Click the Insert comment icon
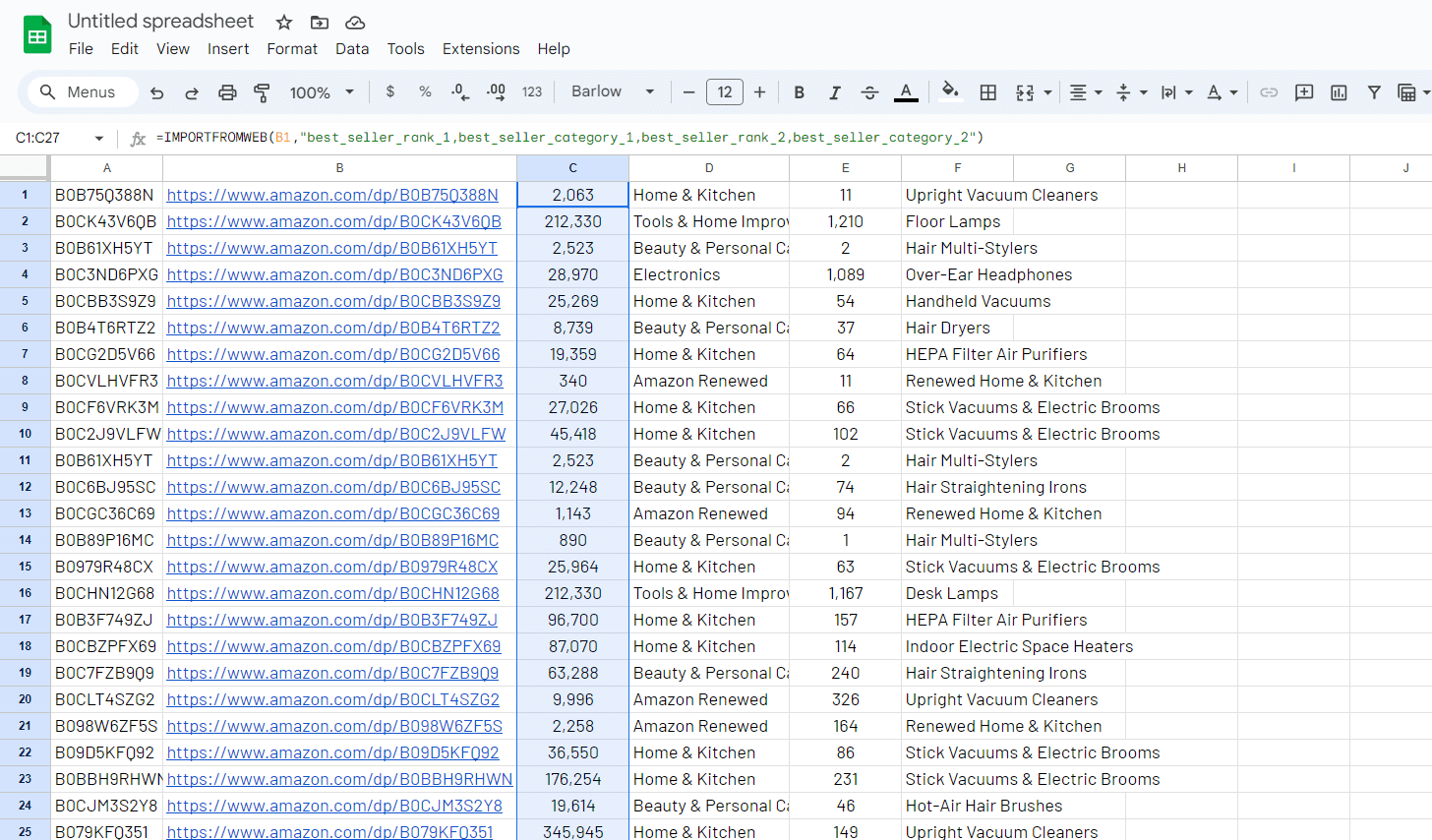The image size is (1432, 840). 1304,92
